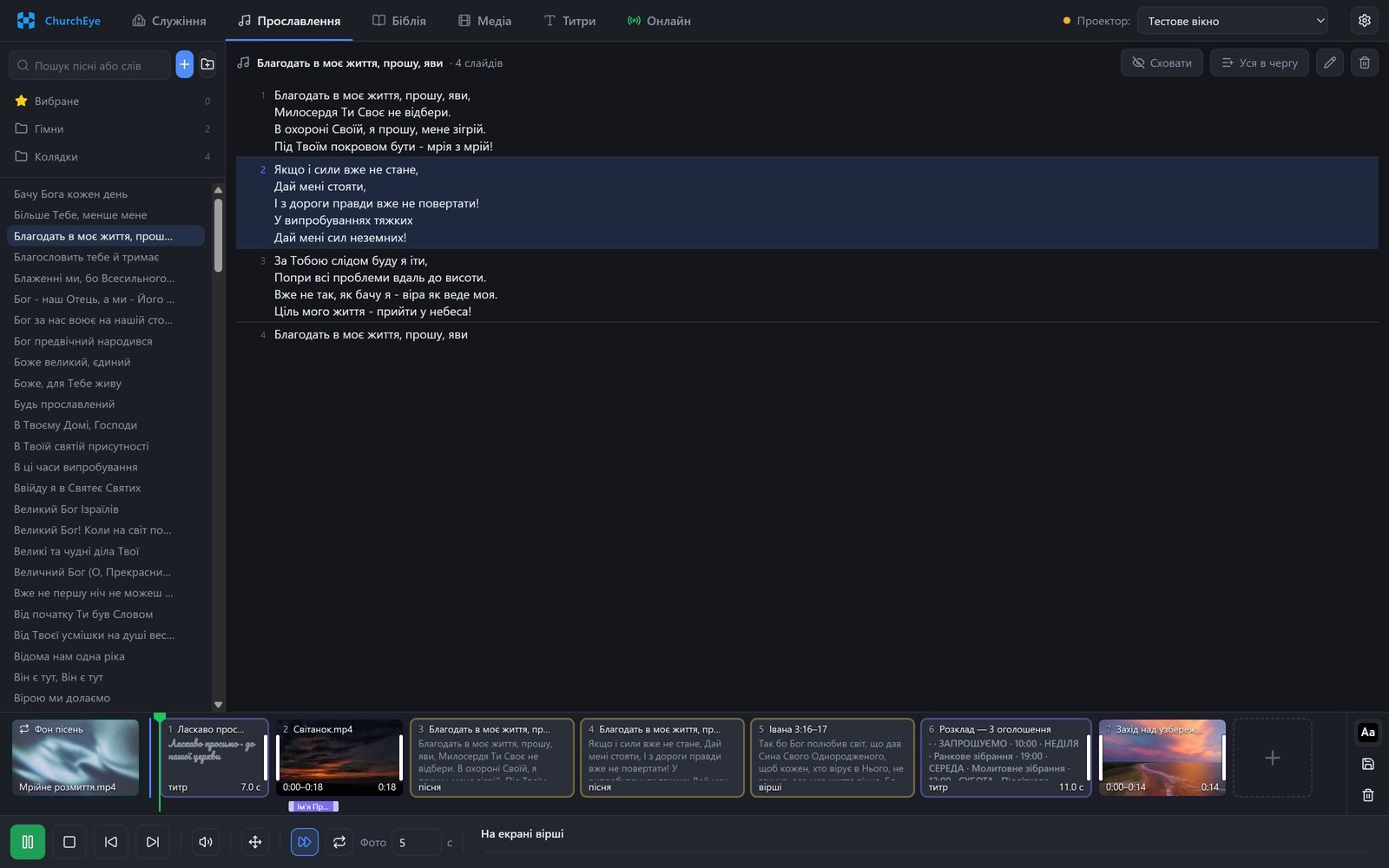Click the purple "Ім'я Пр..." timeline clip

click(313, 806)
